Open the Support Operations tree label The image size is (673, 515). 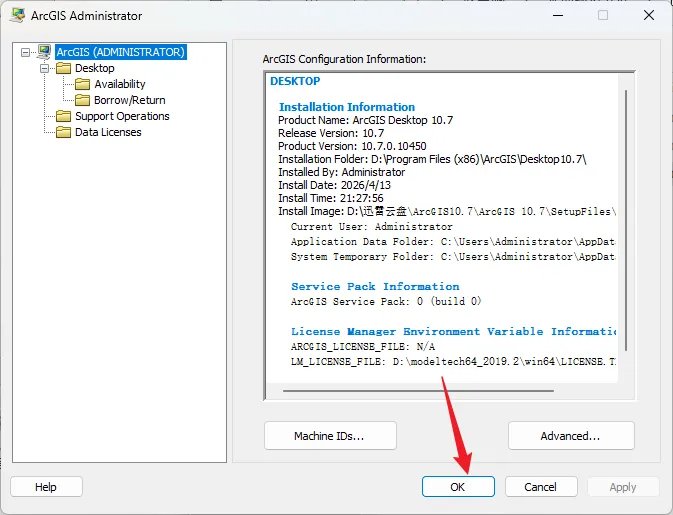click(122, 116)
